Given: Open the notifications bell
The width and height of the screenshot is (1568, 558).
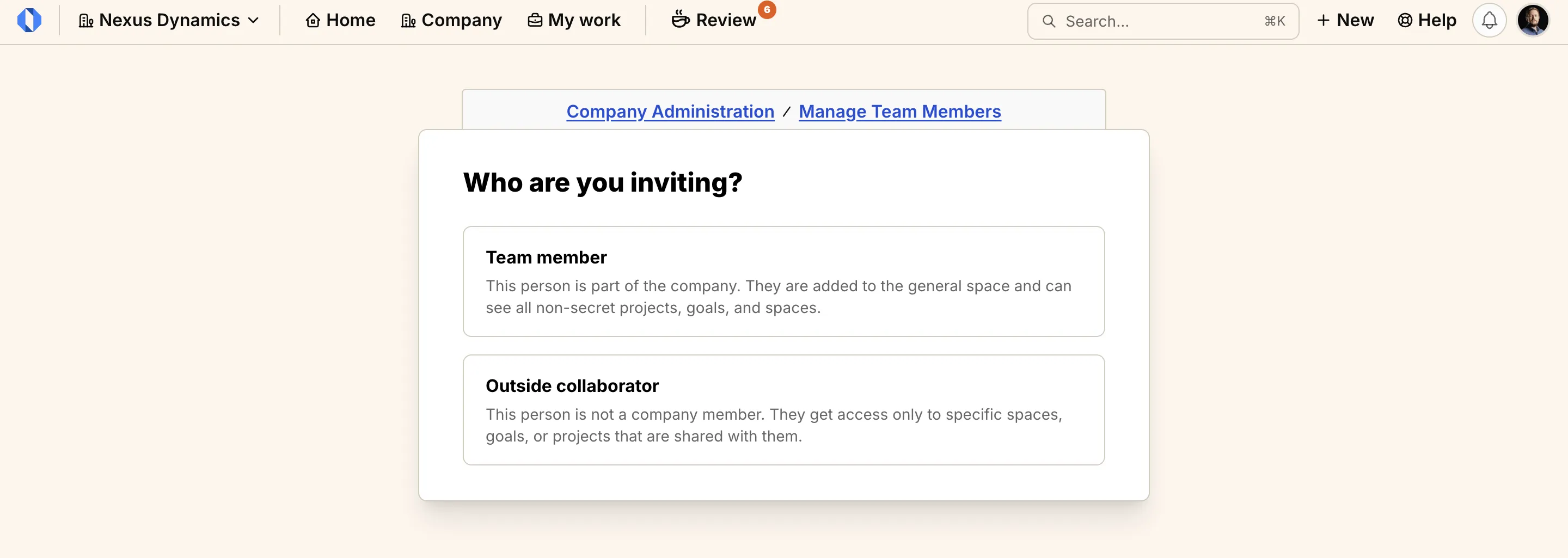Looking at the screenshot, I should point(1489,21).
